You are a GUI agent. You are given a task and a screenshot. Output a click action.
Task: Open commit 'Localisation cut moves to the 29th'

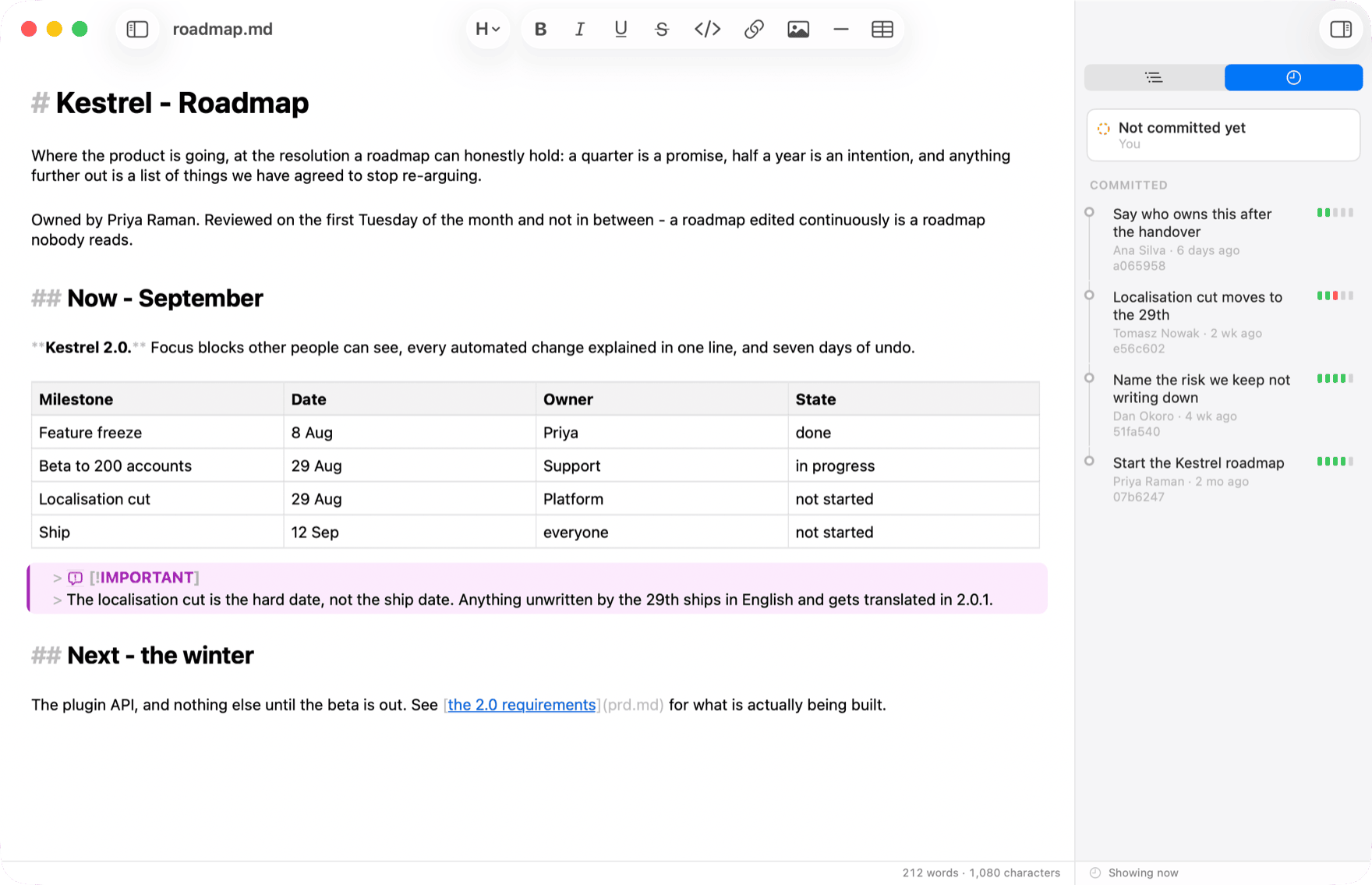(1223, 322)
